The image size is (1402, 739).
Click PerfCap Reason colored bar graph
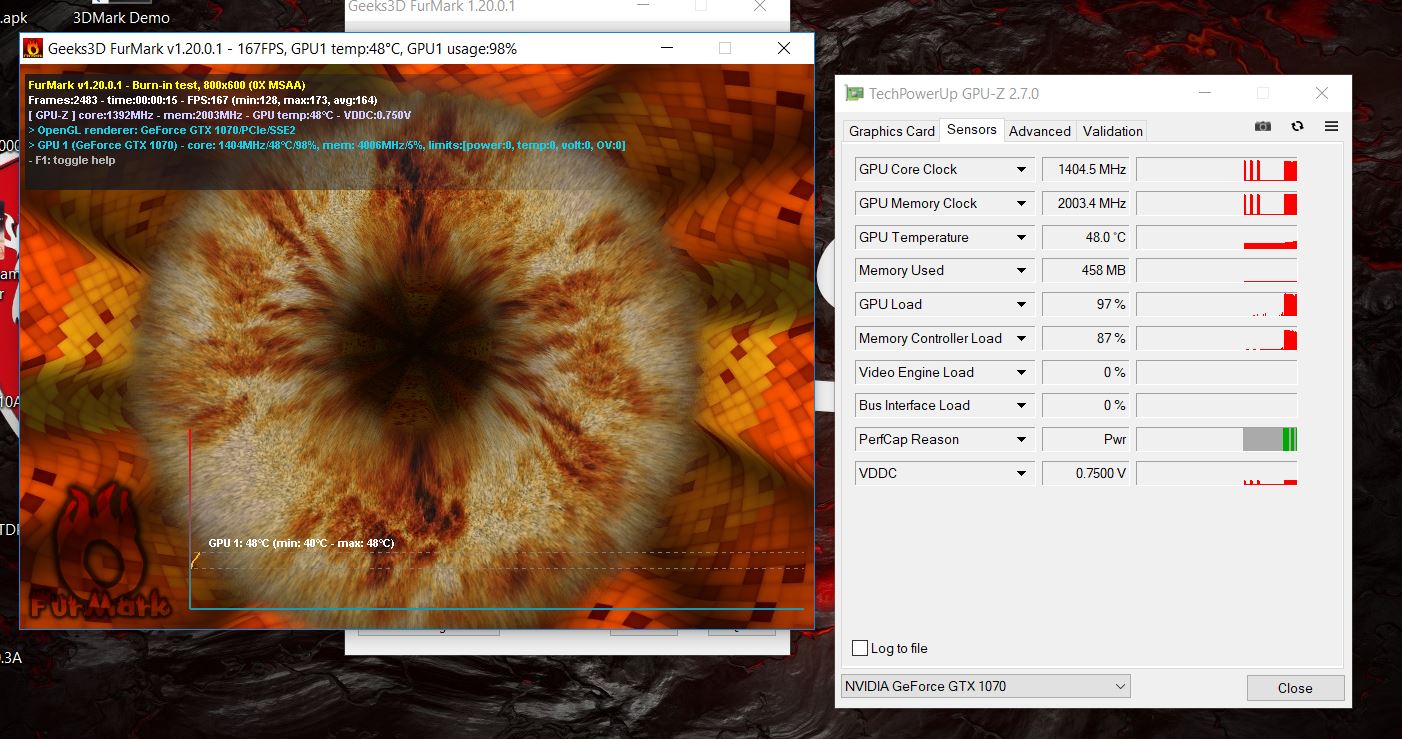click(x=1217, y=440)
